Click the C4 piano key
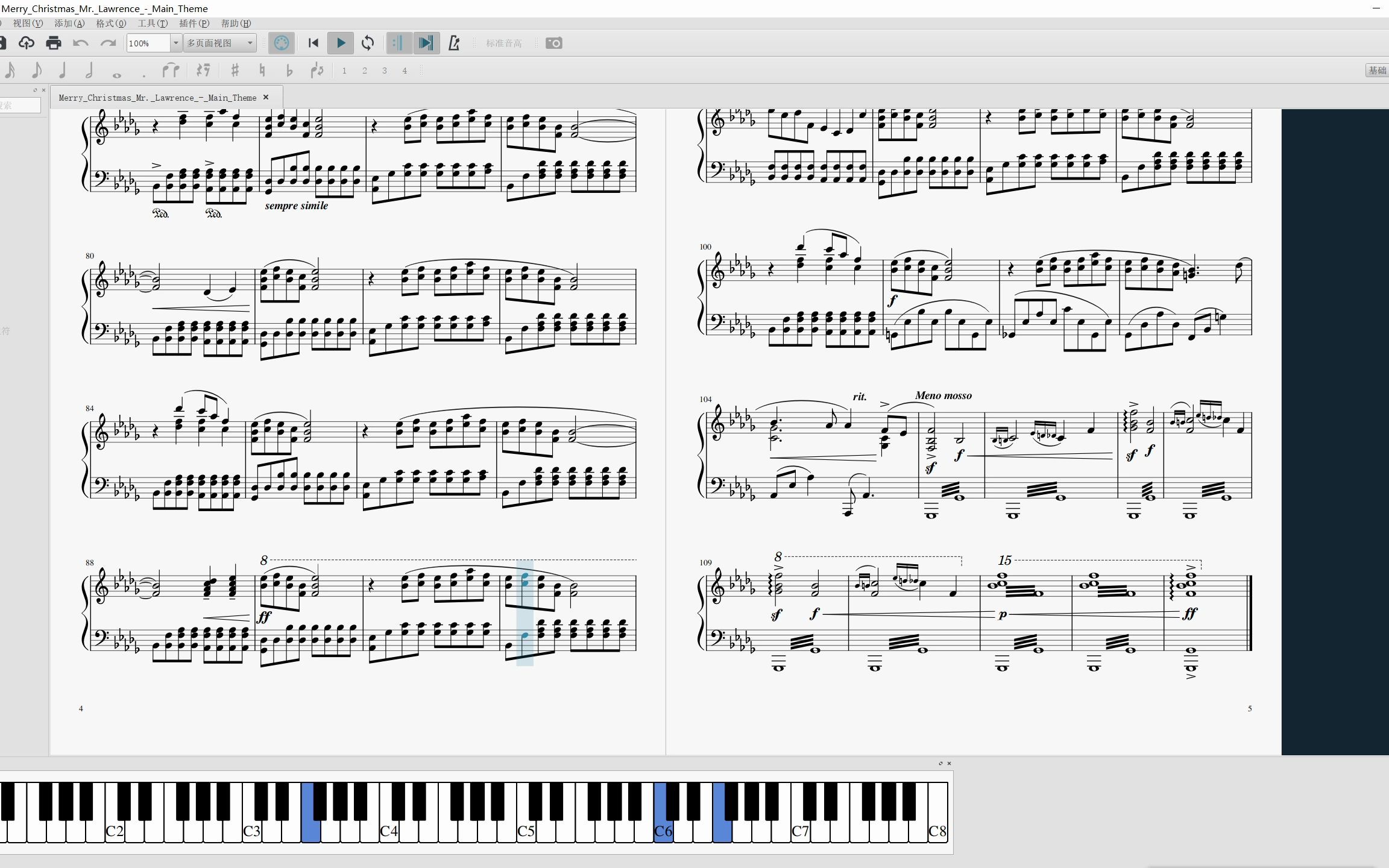Screen dimensions: 1389x868 point(389,832)
